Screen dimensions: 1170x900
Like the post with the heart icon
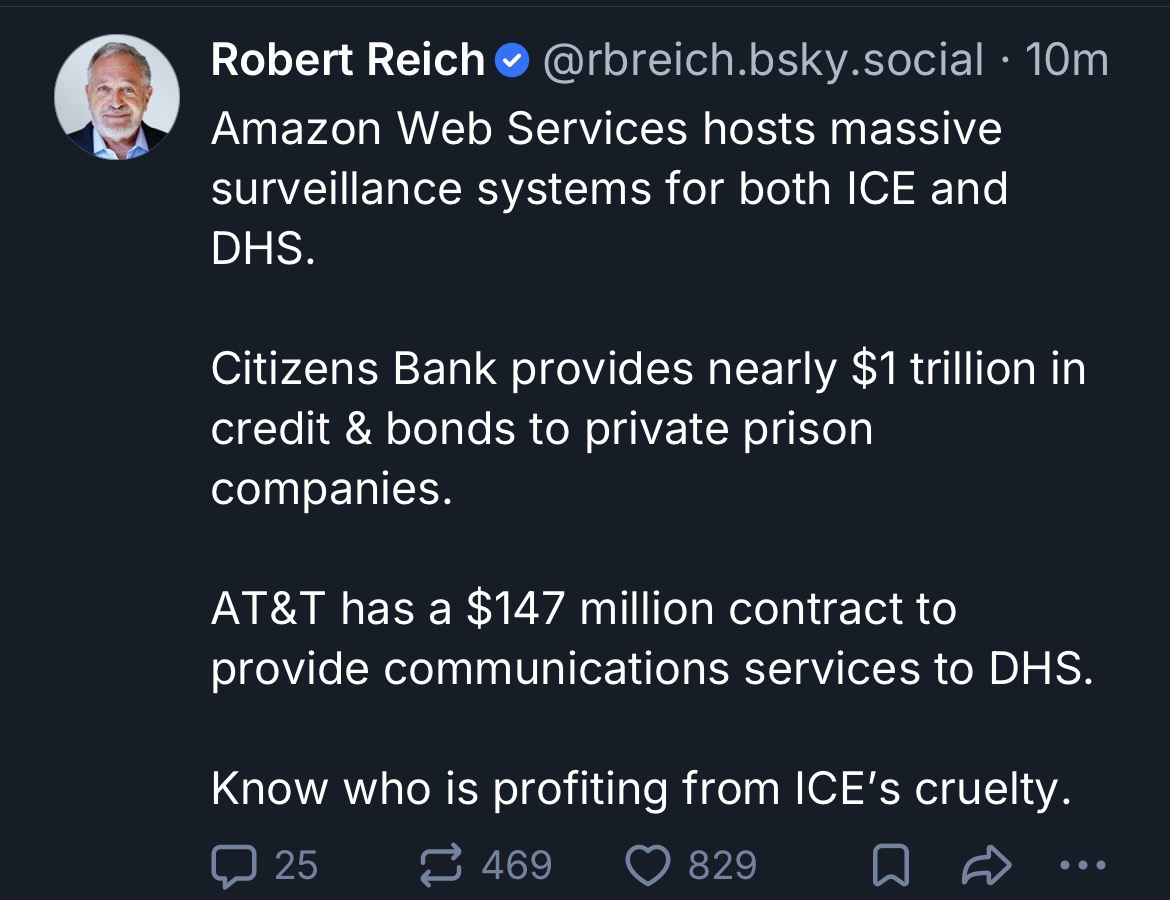pos(648,865)
